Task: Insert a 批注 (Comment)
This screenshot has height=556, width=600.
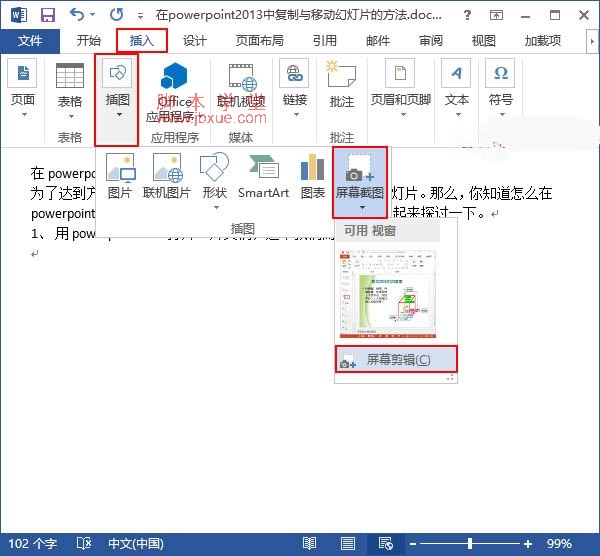Action: pos(342,85)
